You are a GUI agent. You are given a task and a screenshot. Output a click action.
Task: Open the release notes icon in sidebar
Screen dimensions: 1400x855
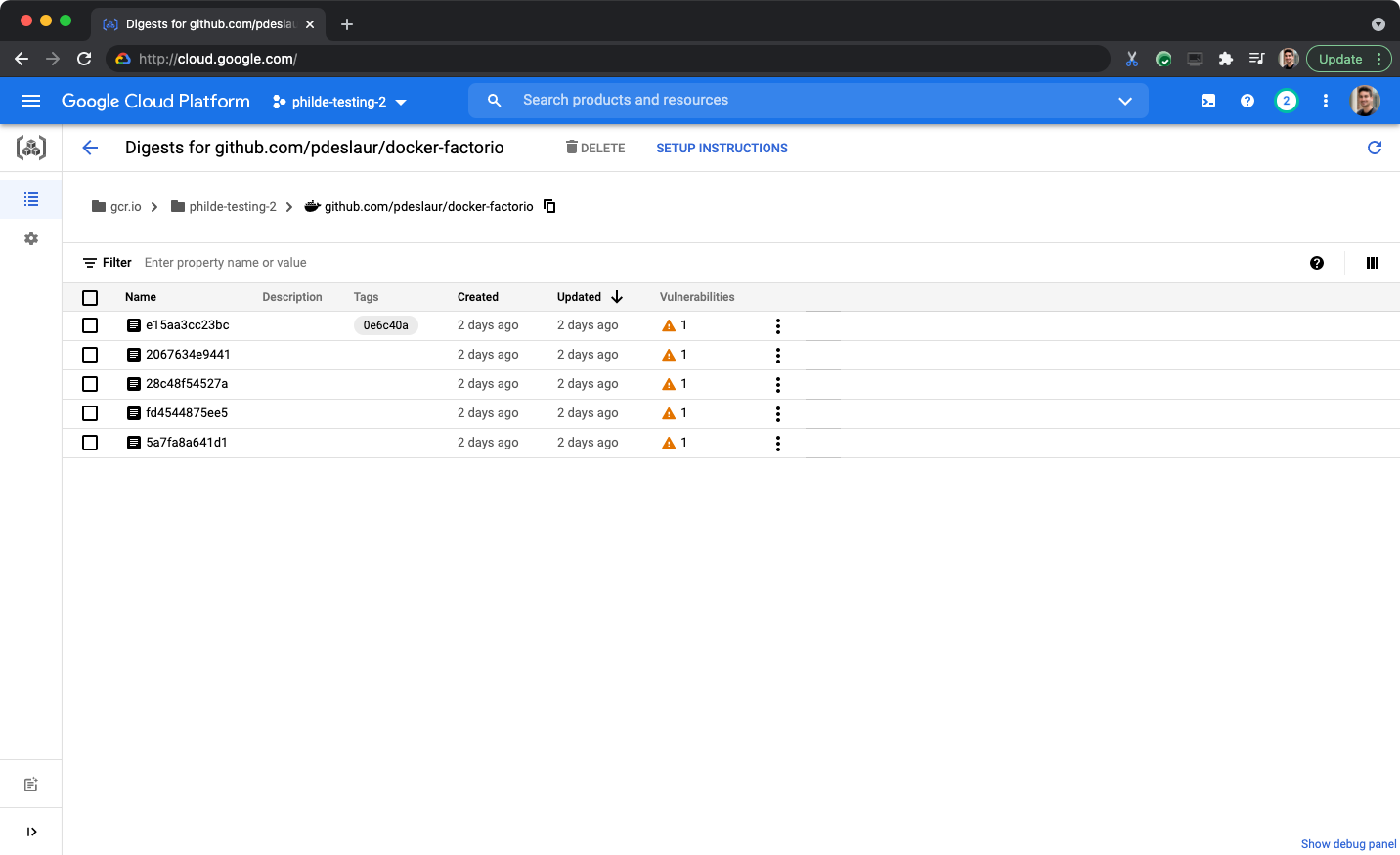pyautogui.click(x=31, y=785)
